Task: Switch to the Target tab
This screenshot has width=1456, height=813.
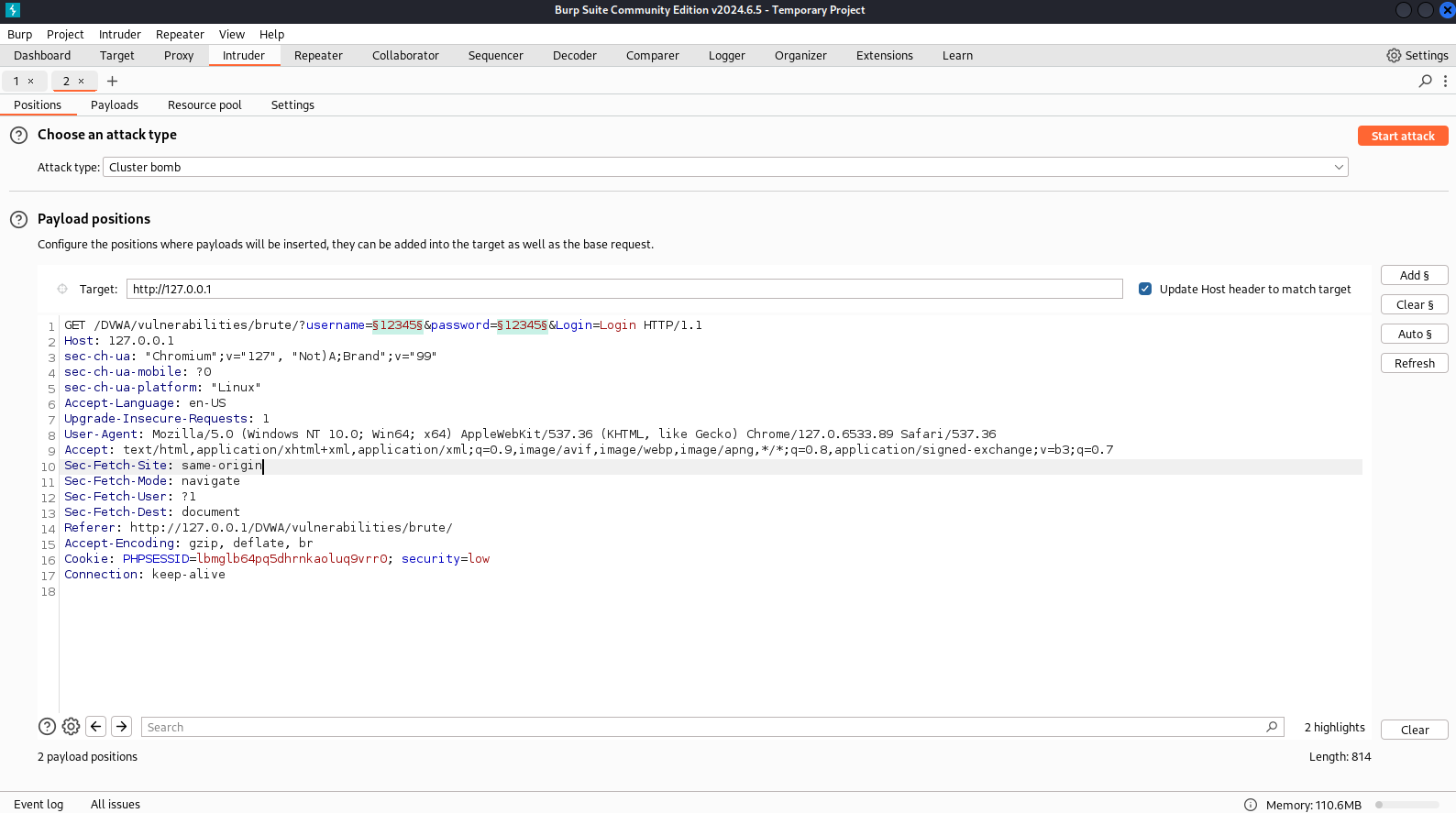Action: 117,56
